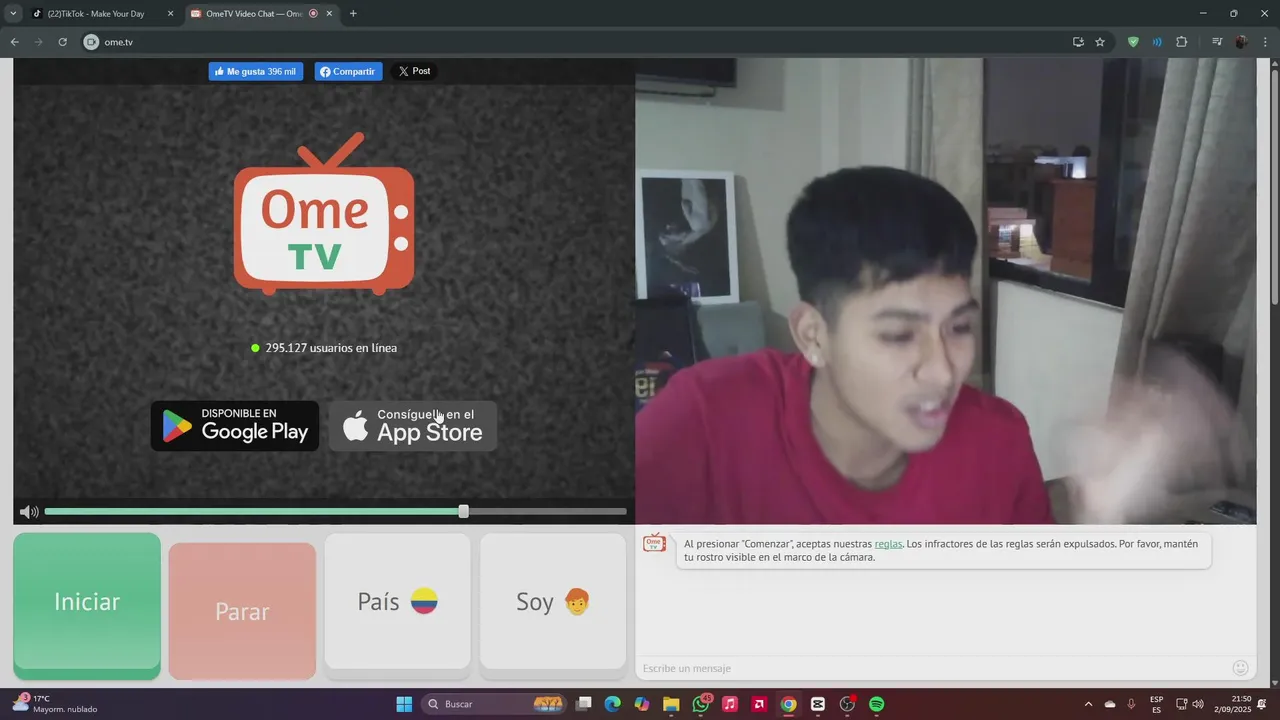
Task: Open the emoji picker in chat
Action: [1241, 668]
